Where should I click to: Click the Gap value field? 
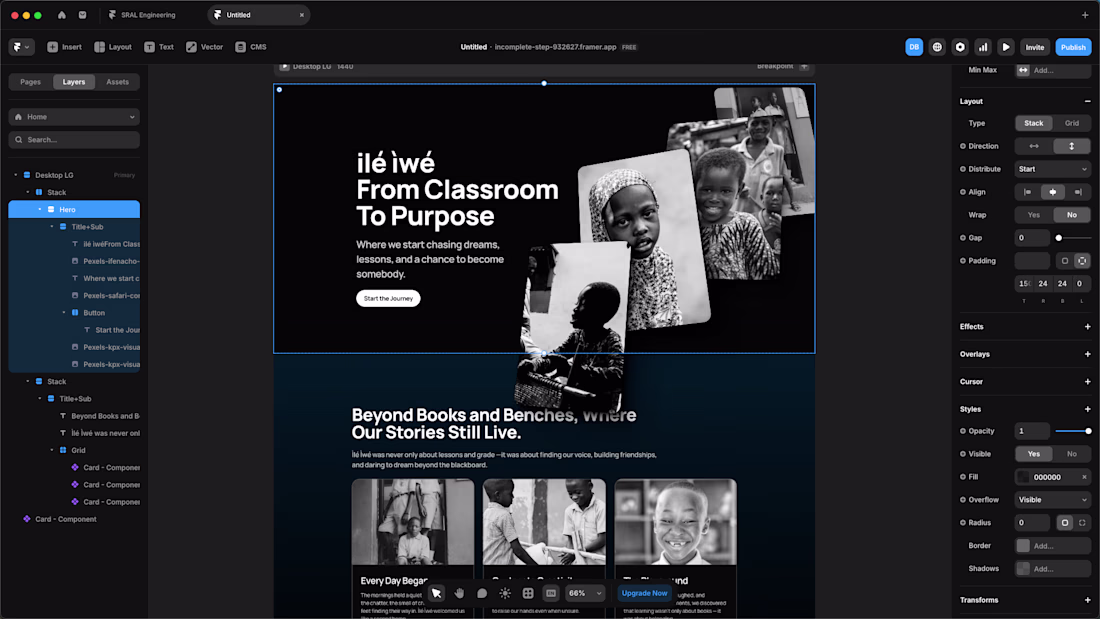click(x=1032, y=238)
